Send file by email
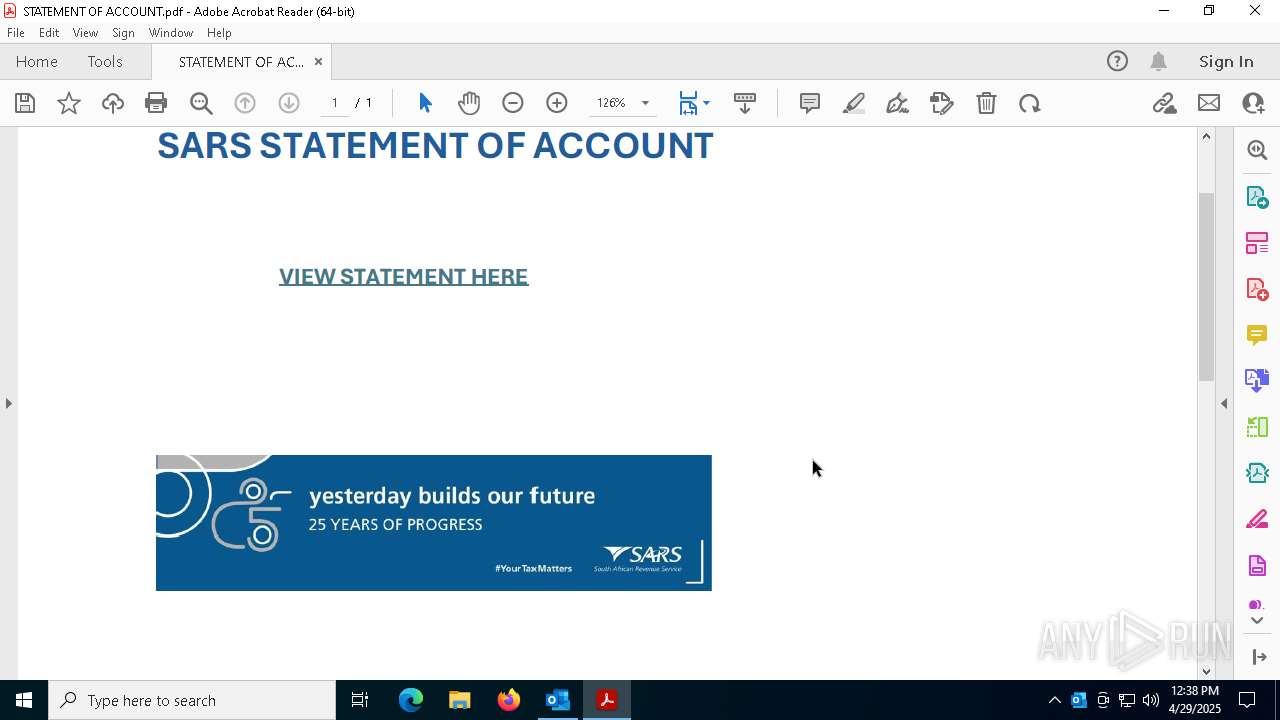The height and width of the screenshot is (720, 1280). click(x=1209, y=103)
